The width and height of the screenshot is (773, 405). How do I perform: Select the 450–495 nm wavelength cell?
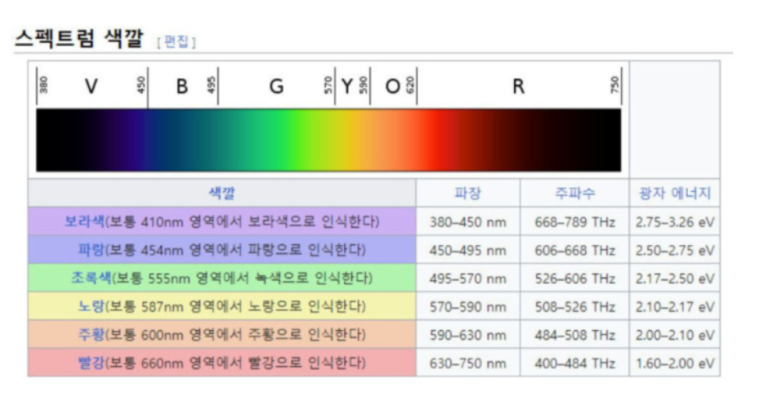pyautogui.click(x=468, y=250)
